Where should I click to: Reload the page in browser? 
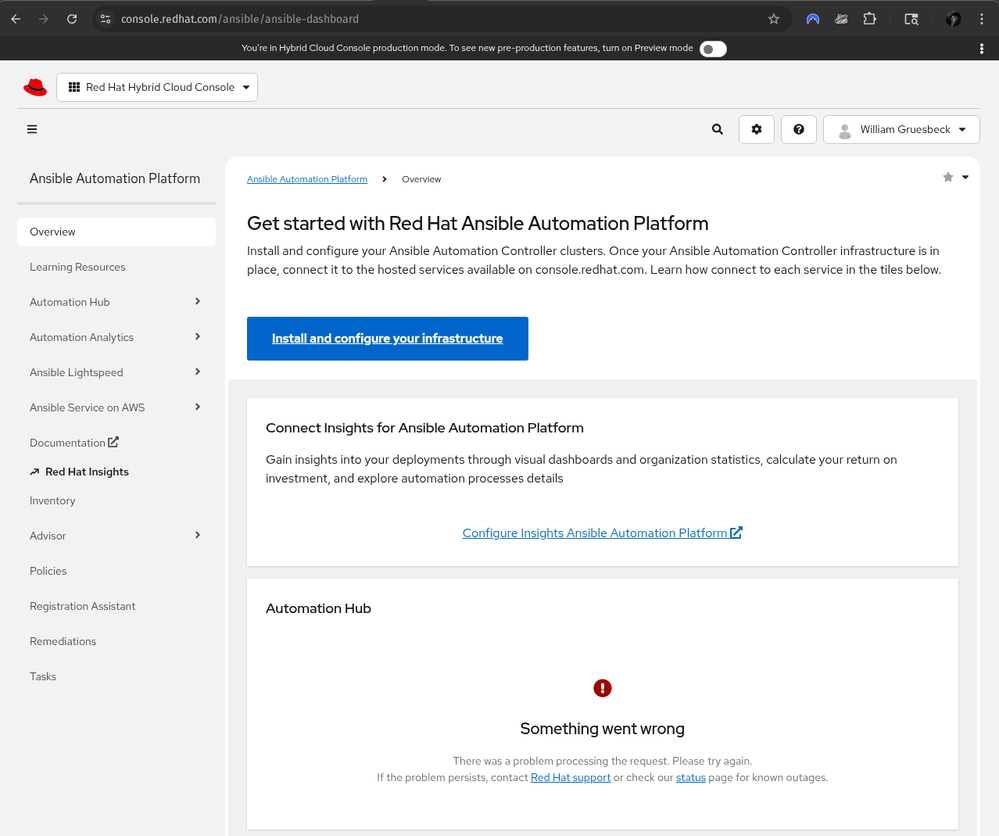tap(72, 19)
